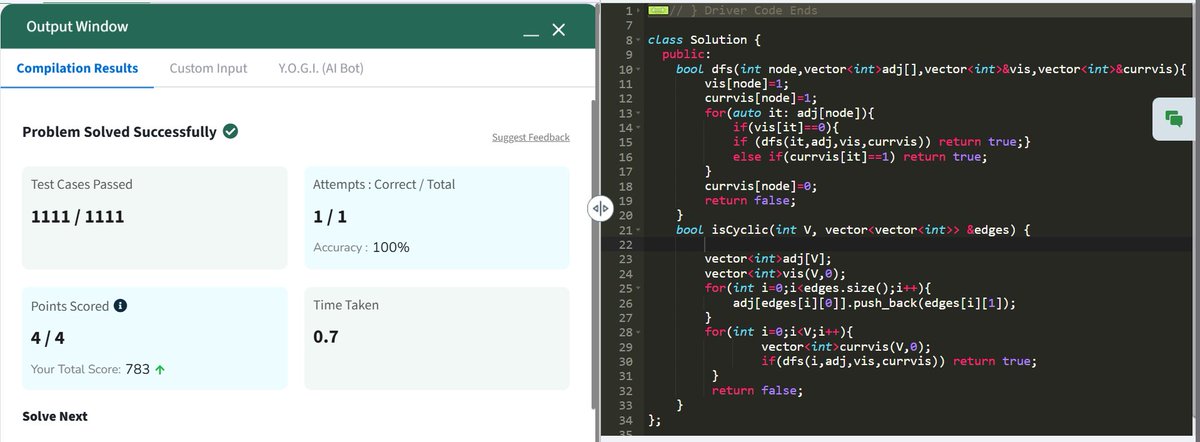The height and width of the screenshot is (442, 1200).
Task: Click the Solve Next heading
Action: click(55, 415)
